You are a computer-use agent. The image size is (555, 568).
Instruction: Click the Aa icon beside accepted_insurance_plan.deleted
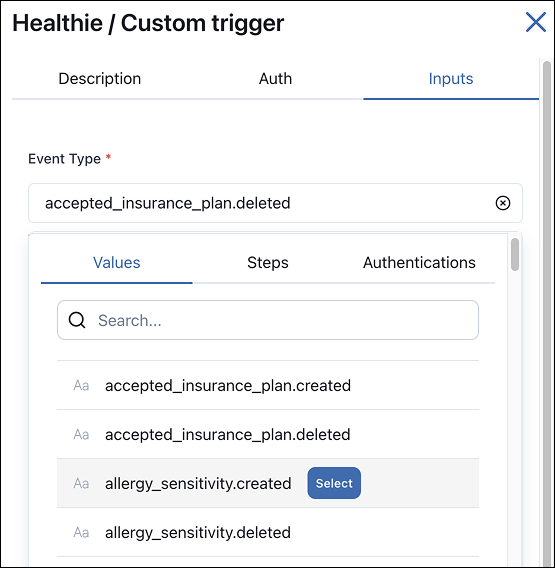click(x=81, y=434)
